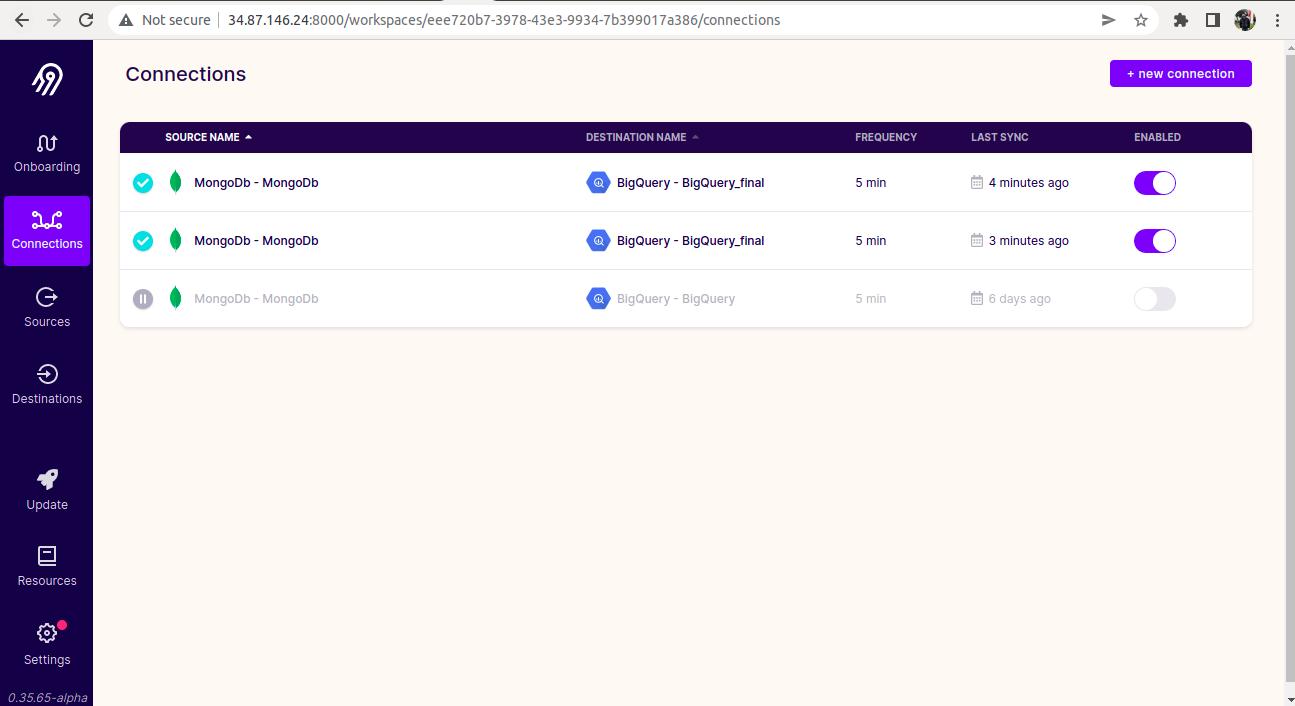The height and width of the screenshot is (706, 1295).
Task: Open the Onboarding page
Action: 47,154
